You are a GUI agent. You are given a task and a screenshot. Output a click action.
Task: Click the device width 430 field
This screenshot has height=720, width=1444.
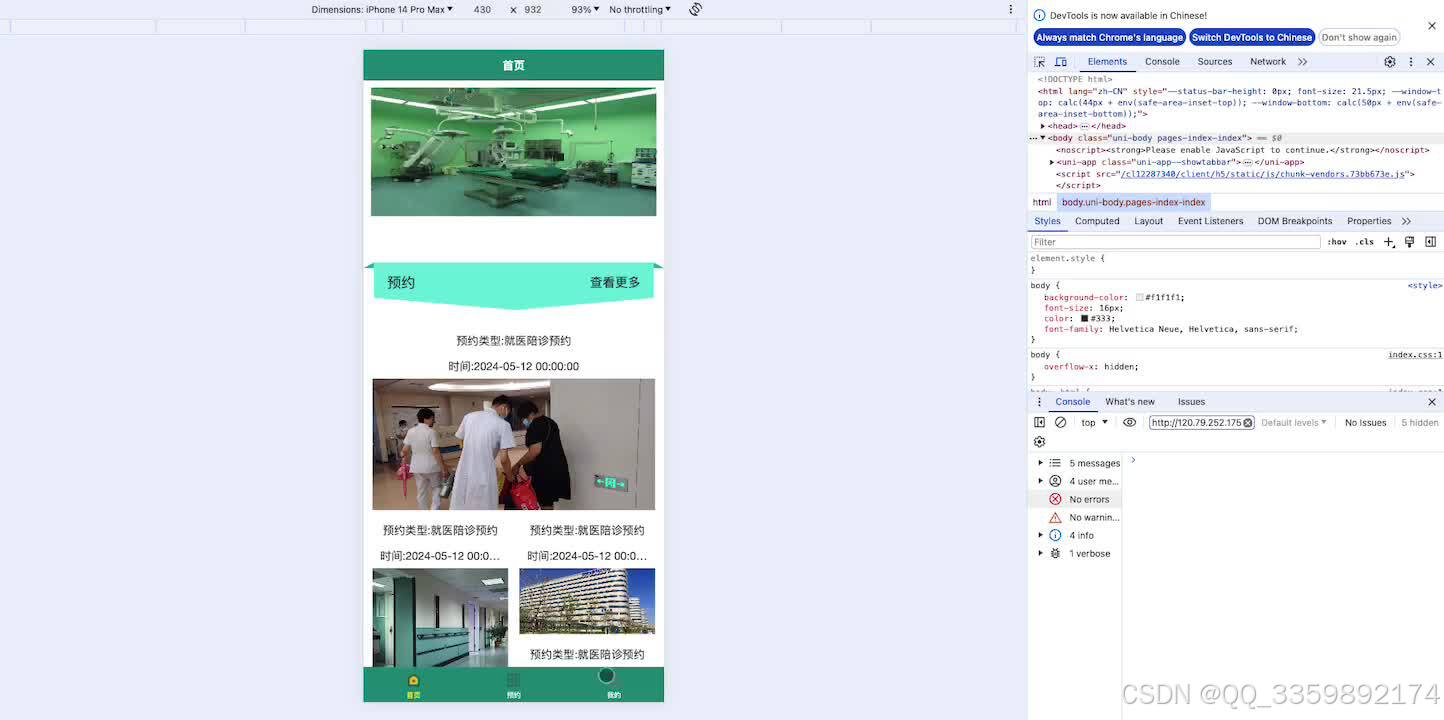pos(482,9)
